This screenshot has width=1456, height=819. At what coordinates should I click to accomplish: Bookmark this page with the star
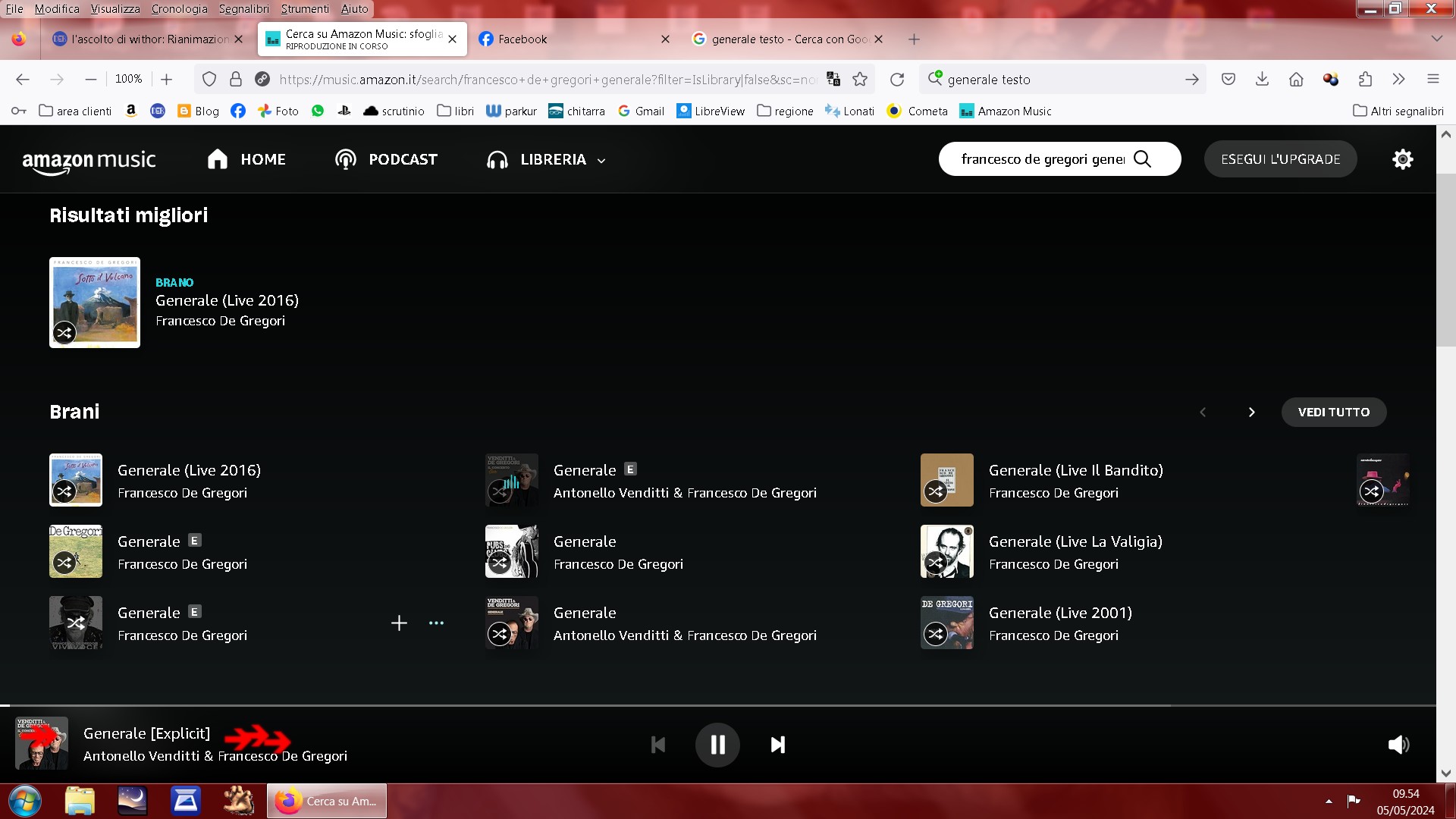(x=860, y=79)
